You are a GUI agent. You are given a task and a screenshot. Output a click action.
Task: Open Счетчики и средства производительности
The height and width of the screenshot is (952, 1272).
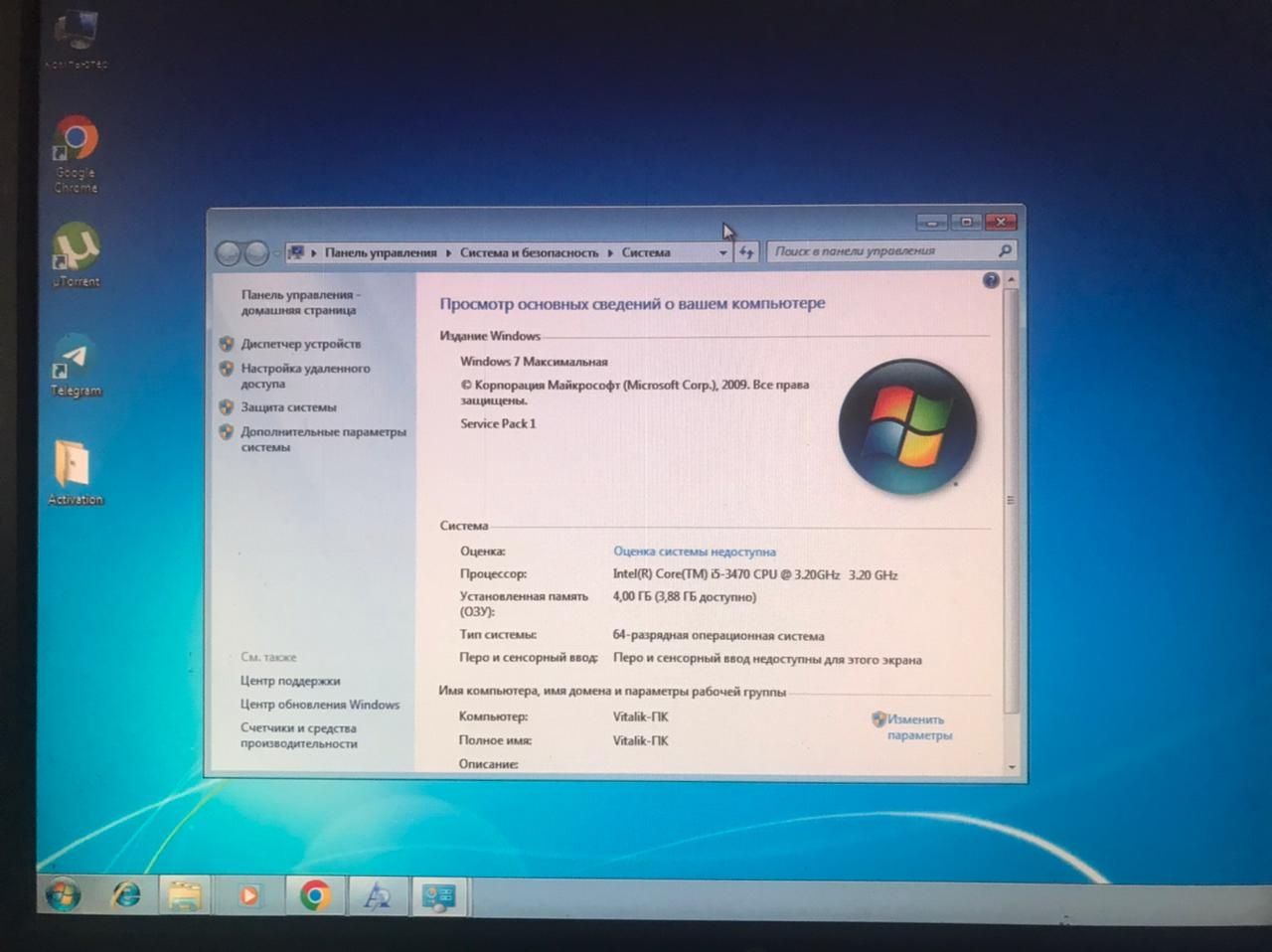298,735
